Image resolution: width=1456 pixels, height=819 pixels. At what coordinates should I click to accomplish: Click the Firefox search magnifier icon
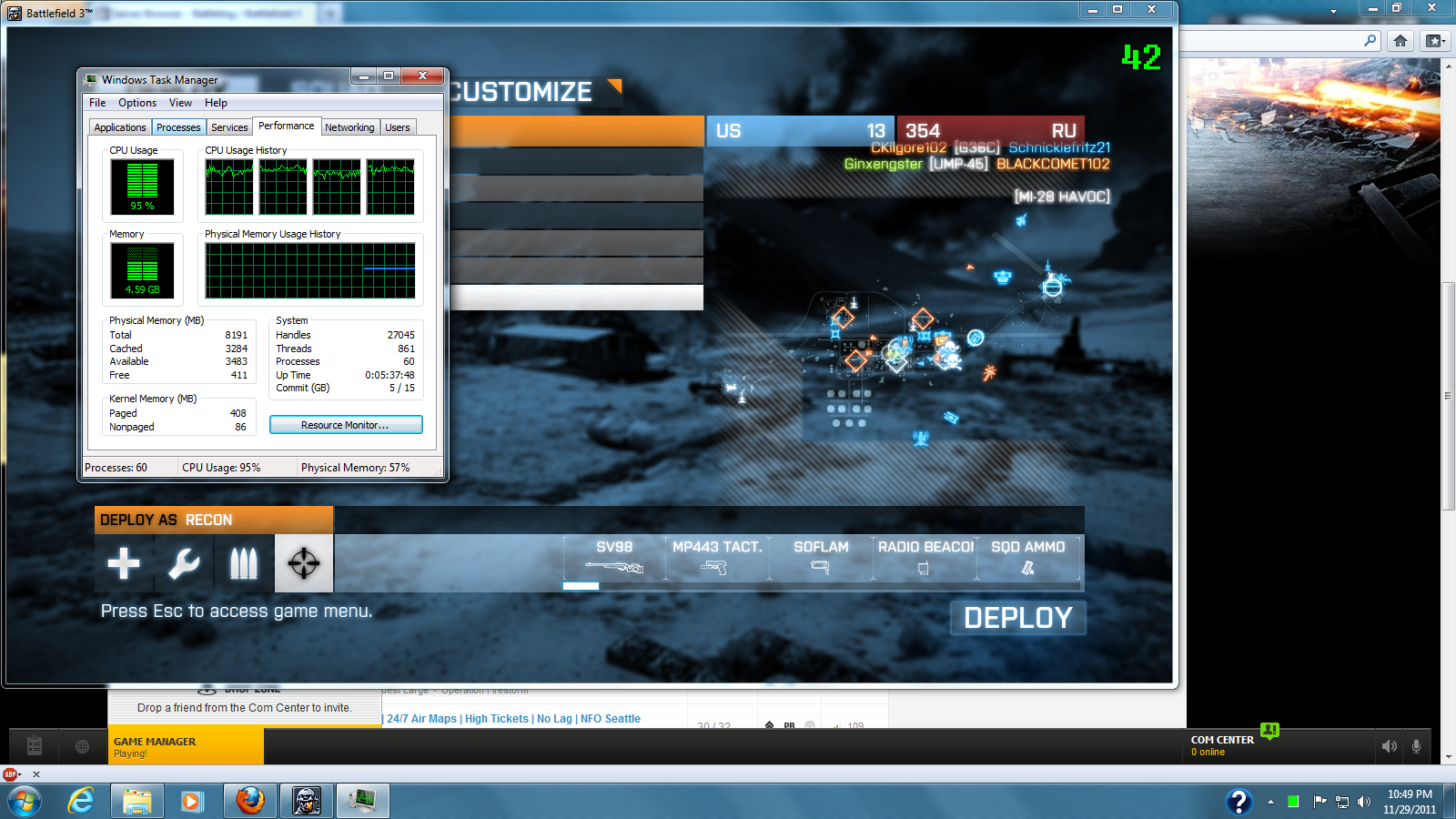1370,40
